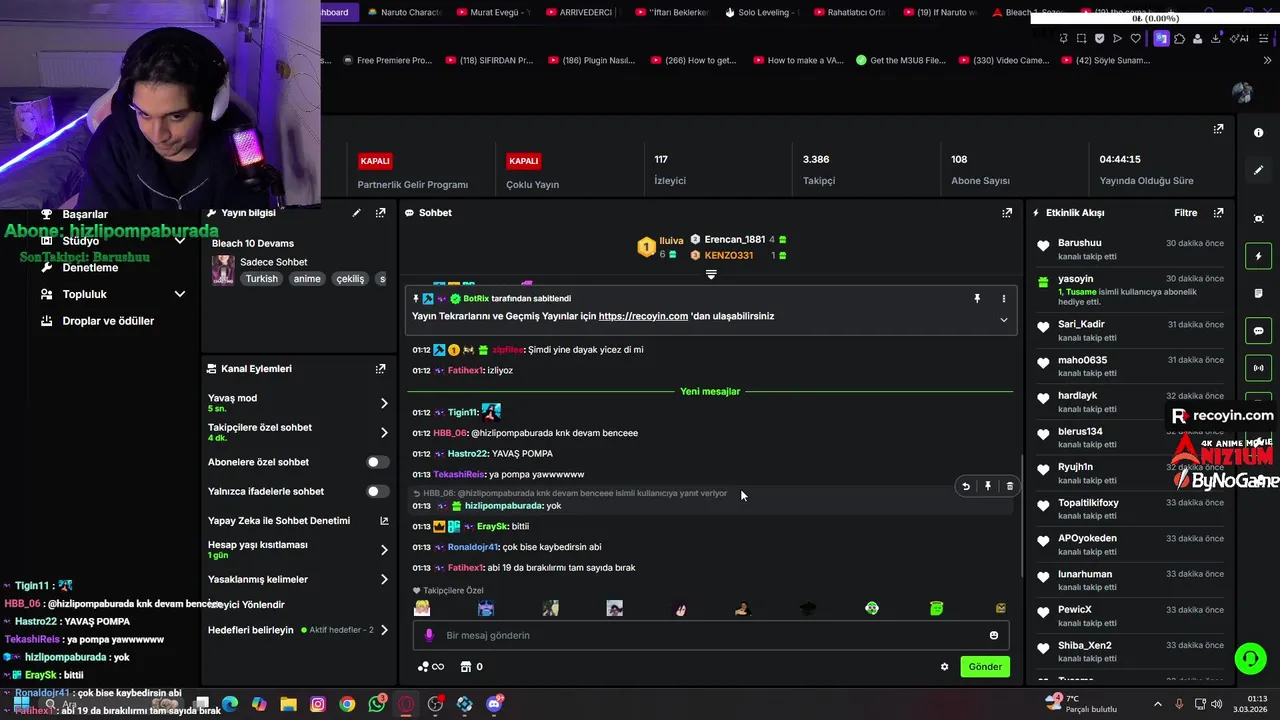The height and width of the screenshot is (720, 1280).
Task: Click the screen capture icon in right sidebar
Action: (x=1258, y=219)
